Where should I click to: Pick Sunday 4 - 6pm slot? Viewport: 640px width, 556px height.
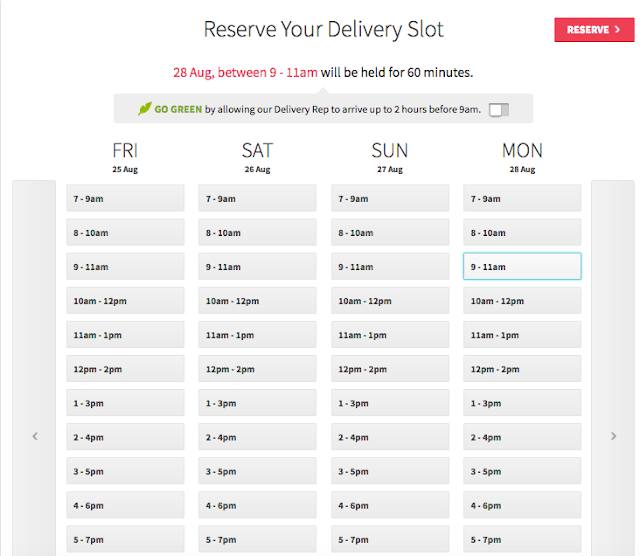point(390,505)
